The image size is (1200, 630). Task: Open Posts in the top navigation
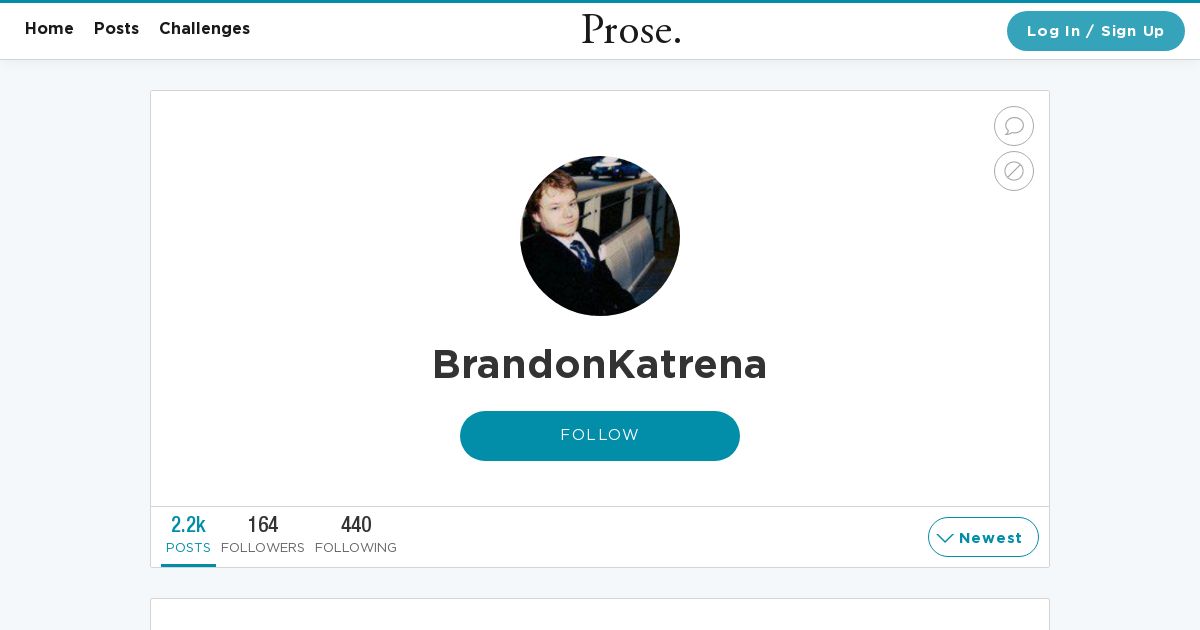(x=116, y=29)
